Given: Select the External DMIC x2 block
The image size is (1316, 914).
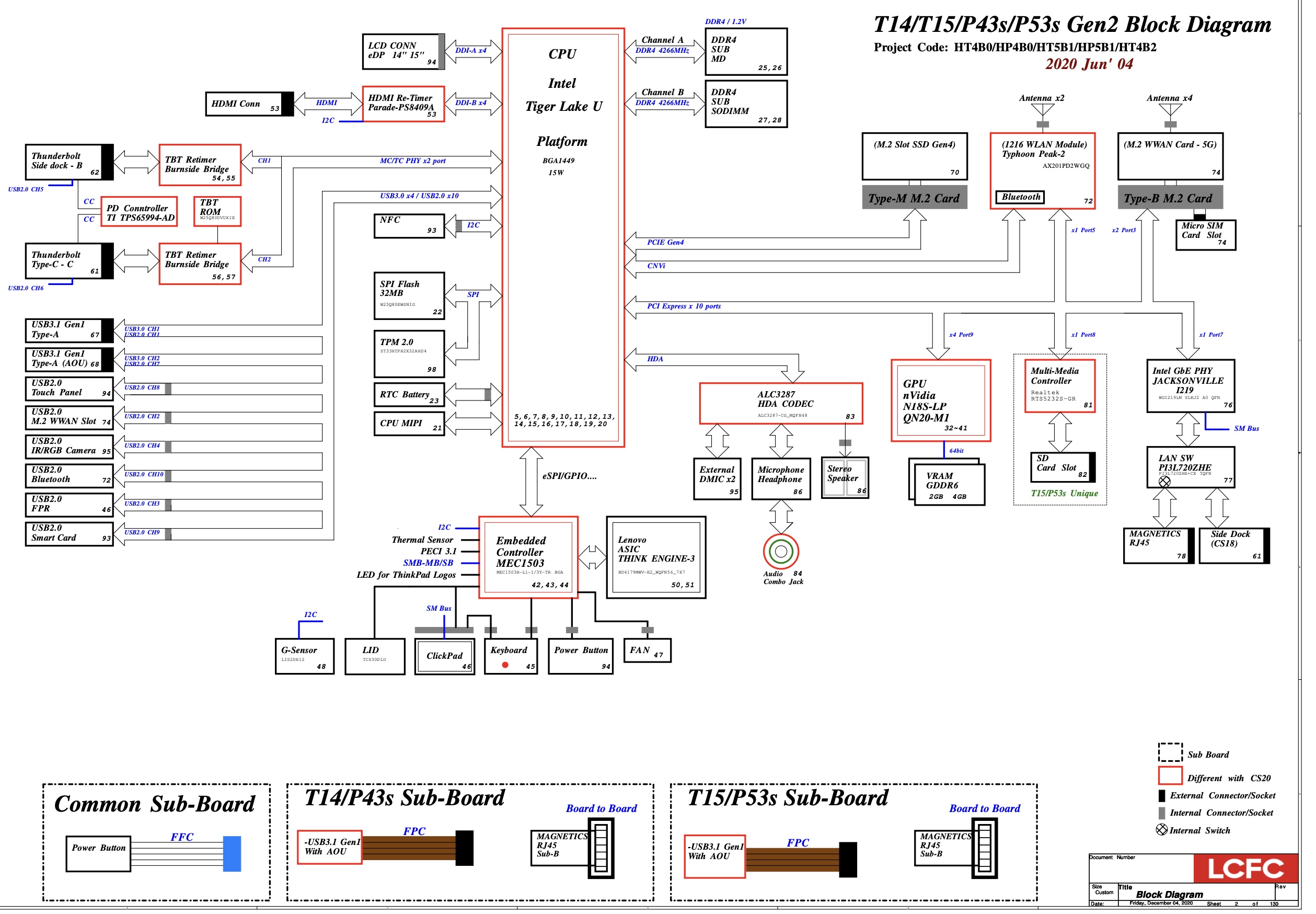Looking at the screenshot, I should pyautogui.click(x=717, y=479).
